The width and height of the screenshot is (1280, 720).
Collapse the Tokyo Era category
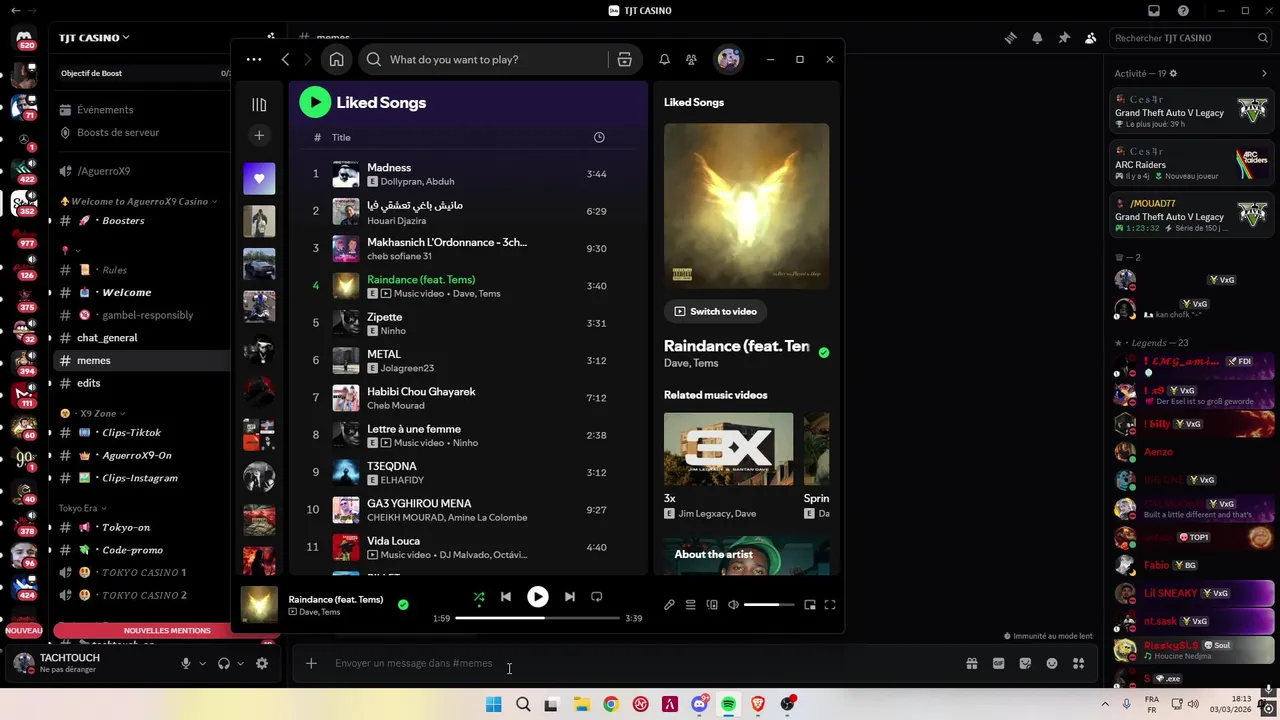82,508
